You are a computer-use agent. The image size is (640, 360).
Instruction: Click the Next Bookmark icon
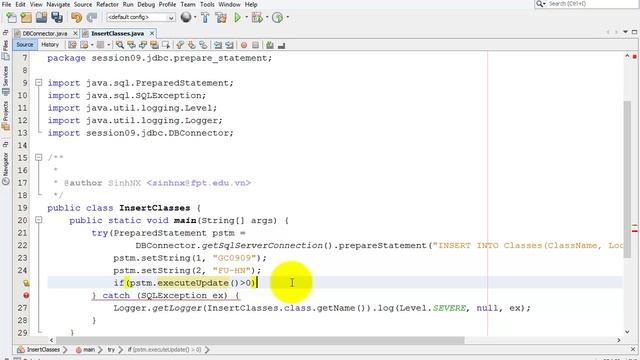coord(191,45)
